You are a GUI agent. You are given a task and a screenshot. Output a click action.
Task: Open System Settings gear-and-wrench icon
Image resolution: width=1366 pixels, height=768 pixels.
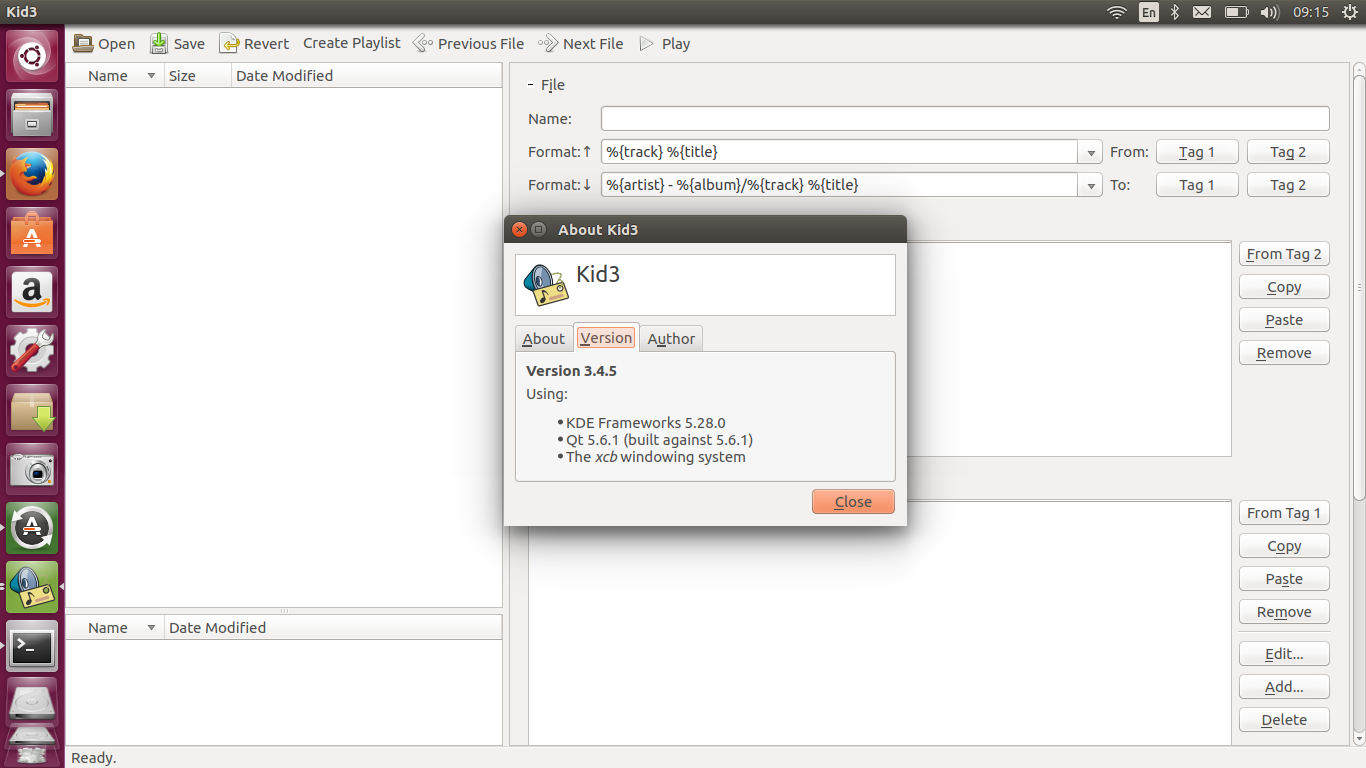pyautogui.click(x=32, y=351)
